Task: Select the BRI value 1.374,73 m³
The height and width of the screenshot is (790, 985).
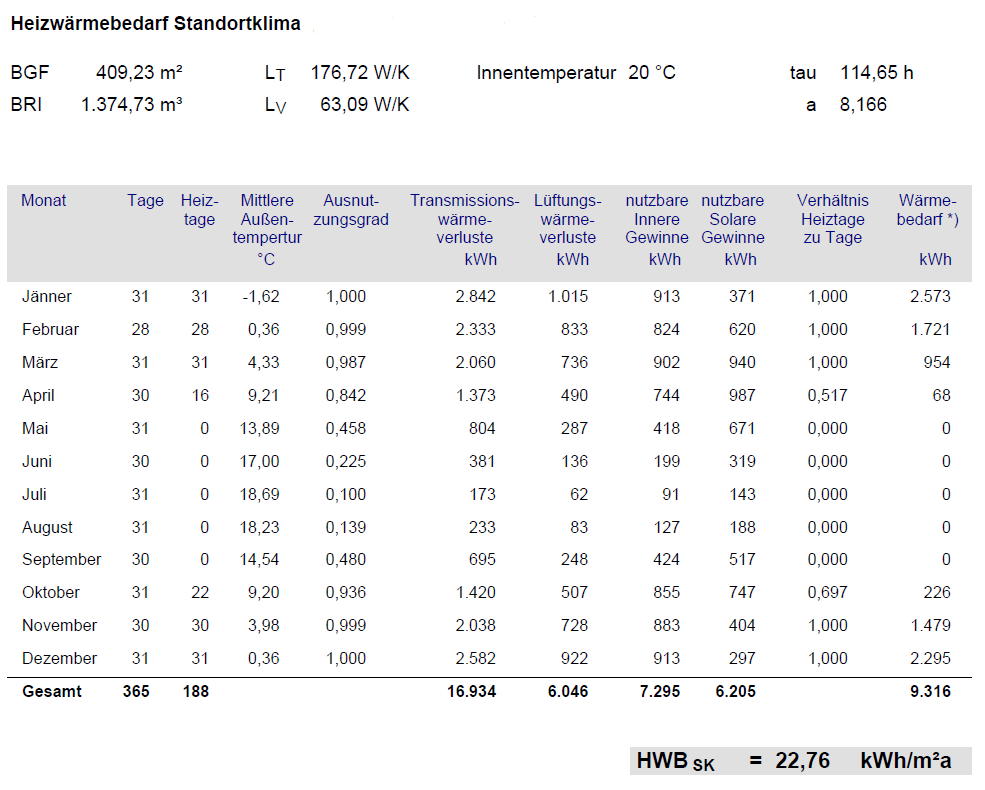Action: (131, 105)
